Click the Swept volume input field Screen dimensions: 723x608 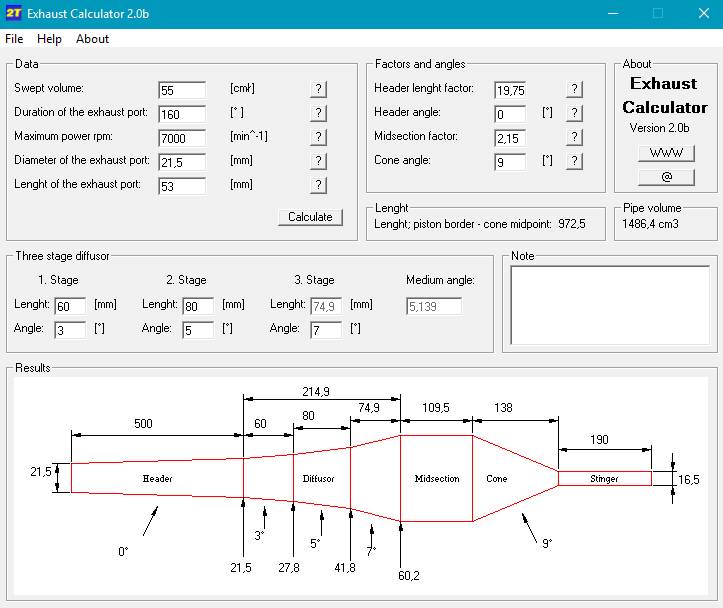click(x=182, y=90)
